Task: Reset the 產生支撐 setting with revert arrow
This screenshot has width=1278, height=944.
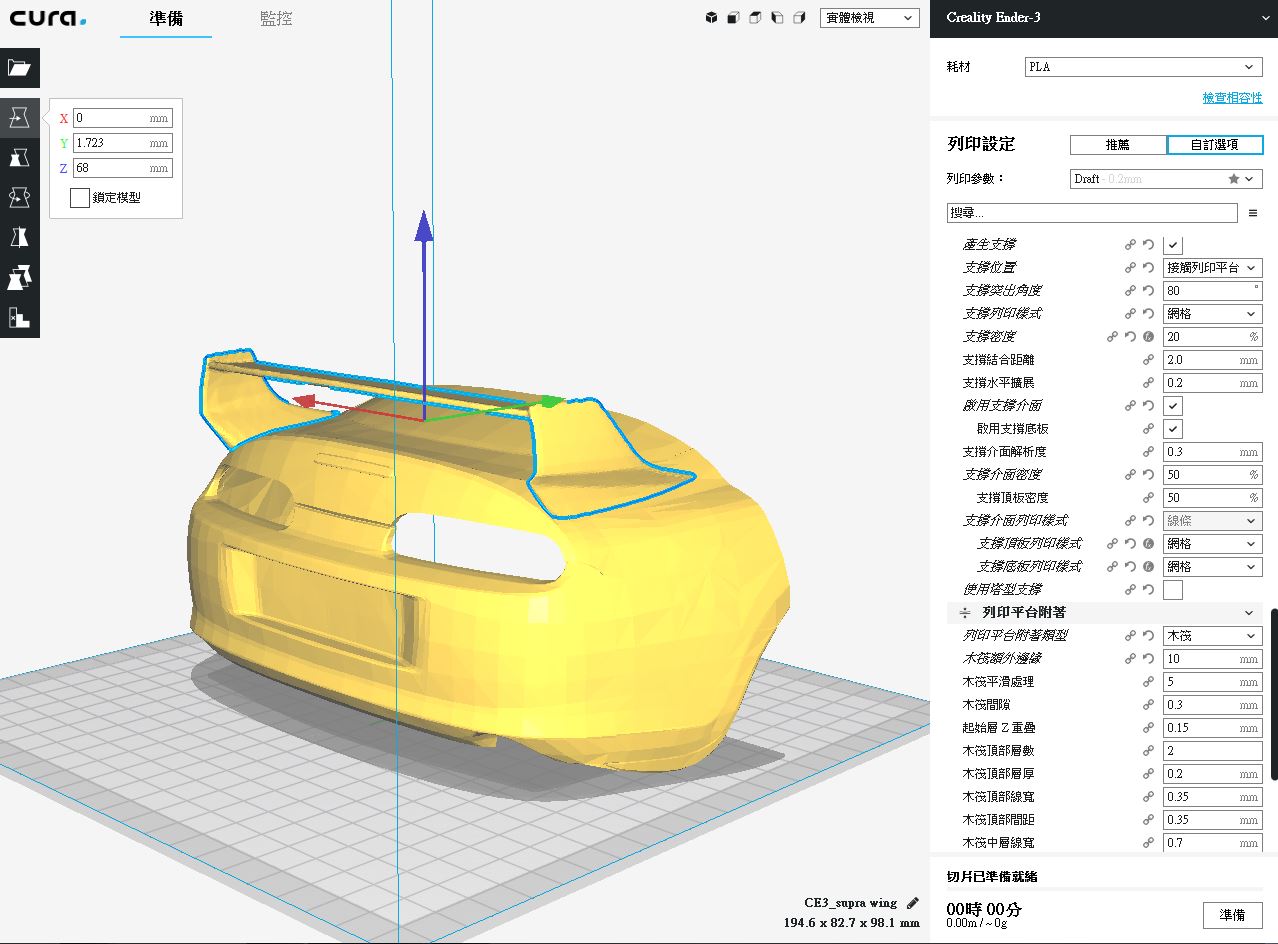Action: 1149,244
